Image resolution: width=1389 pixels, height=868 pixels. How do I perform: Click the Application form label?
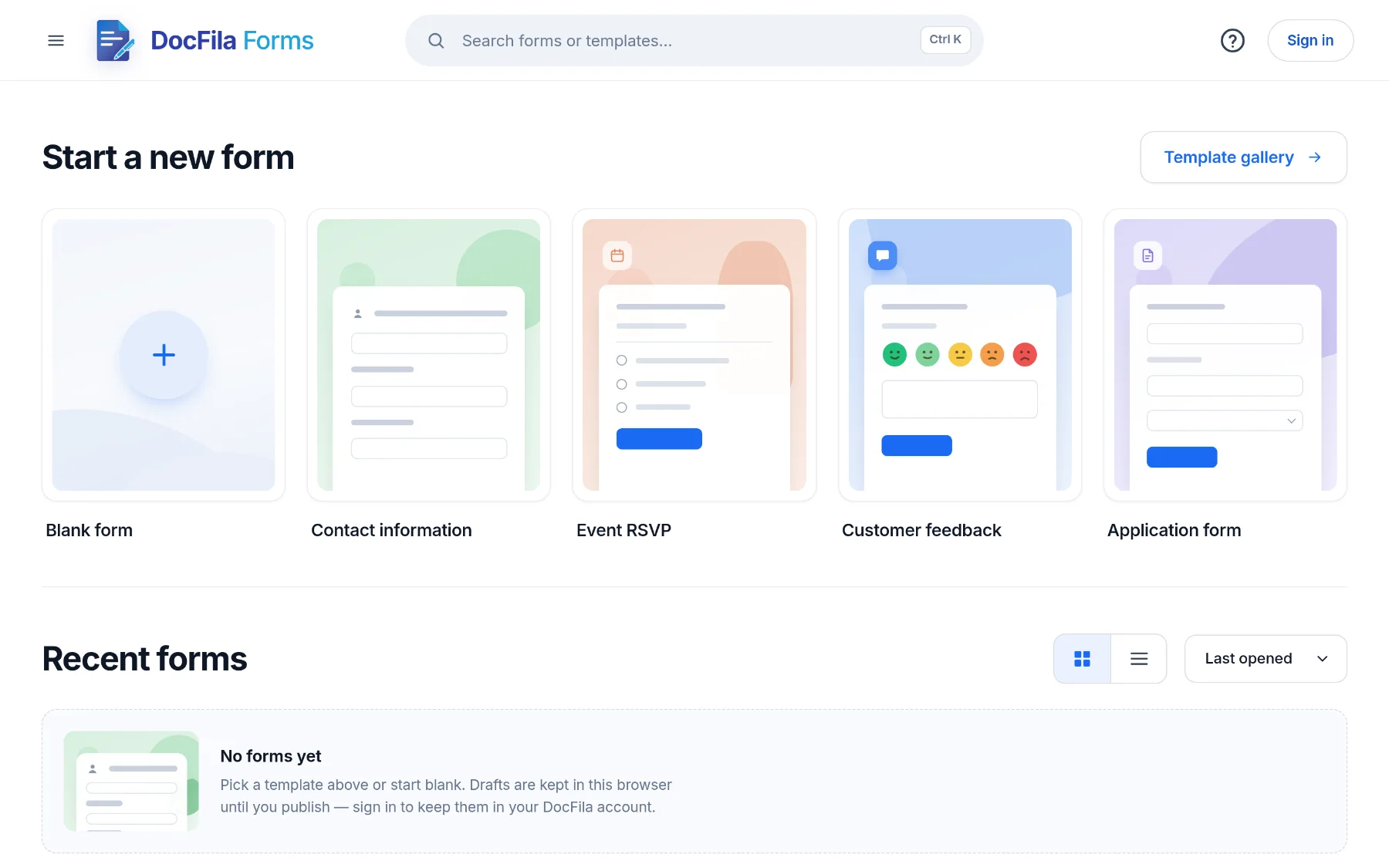[x=1174, y=530]
